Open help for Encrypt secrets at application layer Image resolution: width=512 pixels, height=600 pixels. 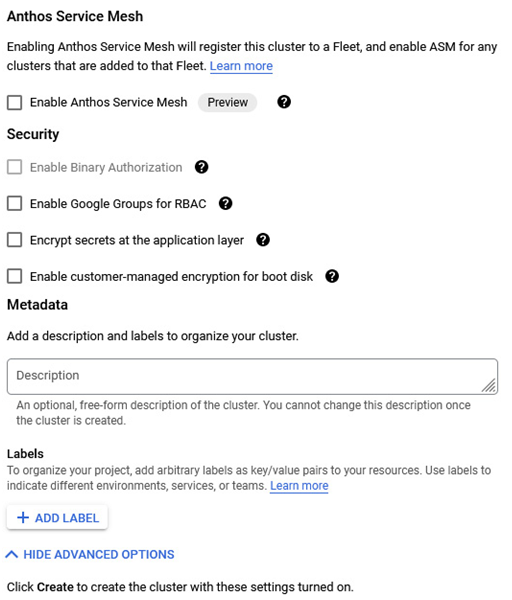pos(263,240)
